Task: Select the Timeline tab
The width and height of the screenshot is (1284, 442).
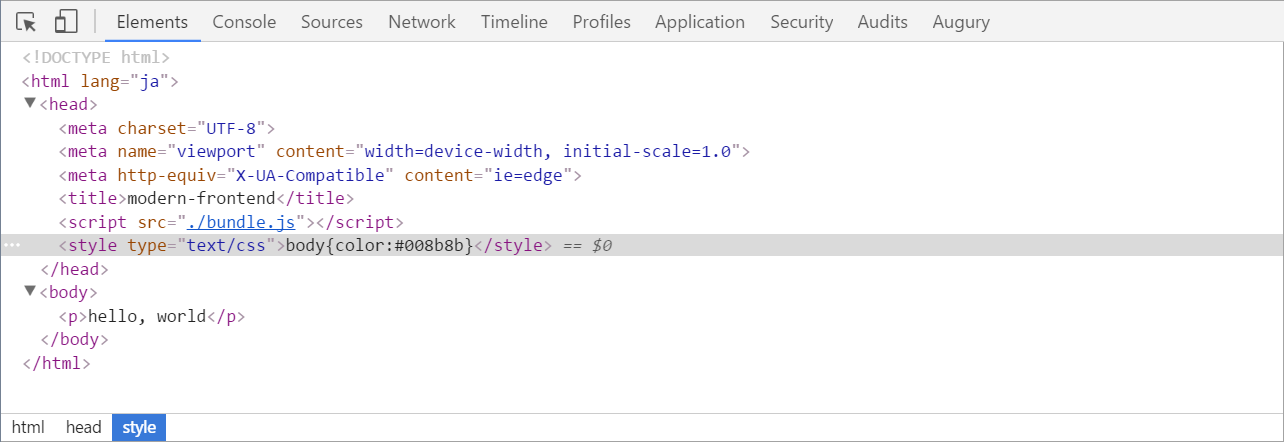Action: point(514,21)
